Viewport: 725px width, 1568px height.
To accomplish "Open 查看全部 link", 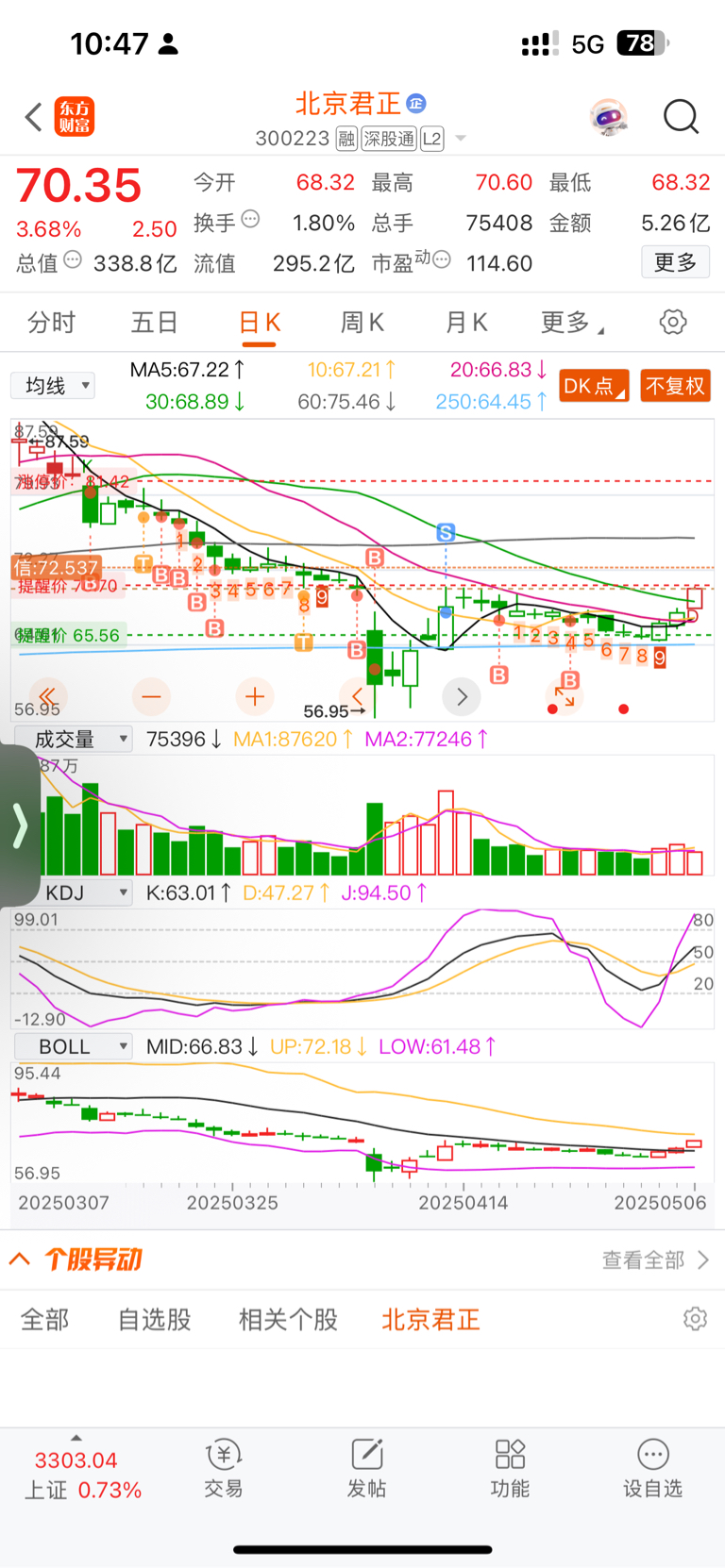I will [655, 1259].
